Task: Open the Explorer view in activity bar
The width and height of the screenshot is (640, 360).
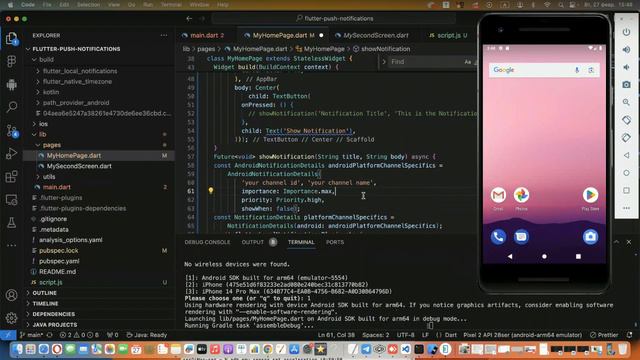Action: click(x=11, y=38)
